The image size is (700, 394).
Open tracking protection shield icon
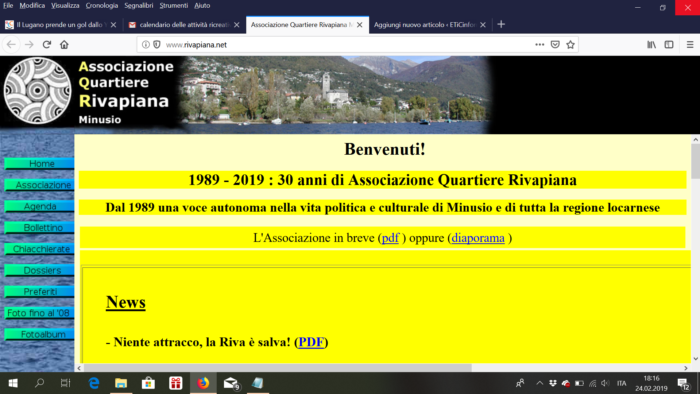click(x=157, y=45)
